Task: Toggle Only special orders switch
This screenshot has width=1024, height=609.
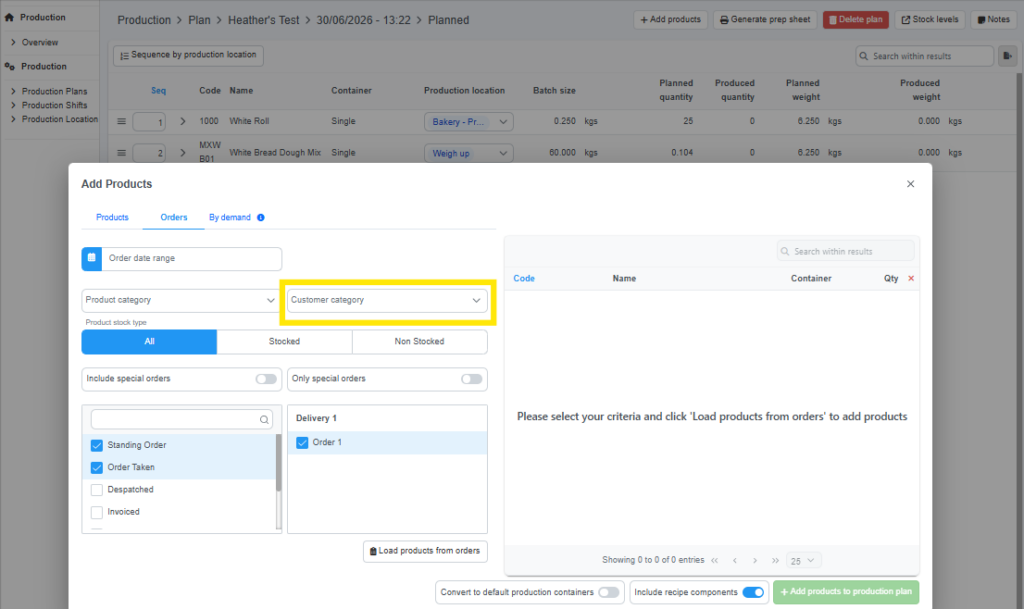Action: tap(472, 379)
